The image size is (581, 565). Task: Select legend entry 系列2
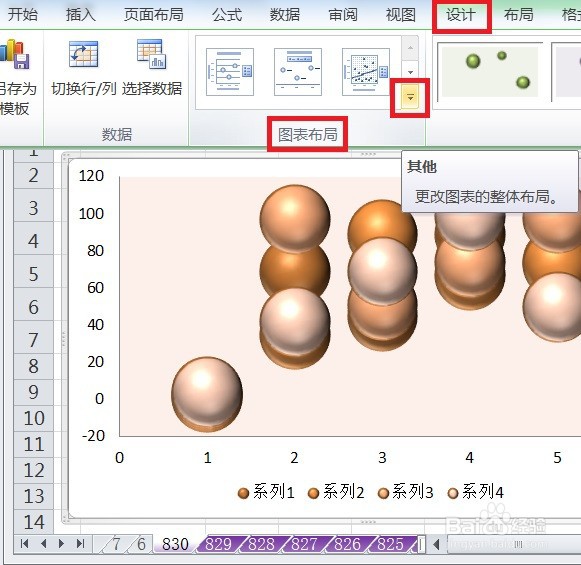coord(336,492)
